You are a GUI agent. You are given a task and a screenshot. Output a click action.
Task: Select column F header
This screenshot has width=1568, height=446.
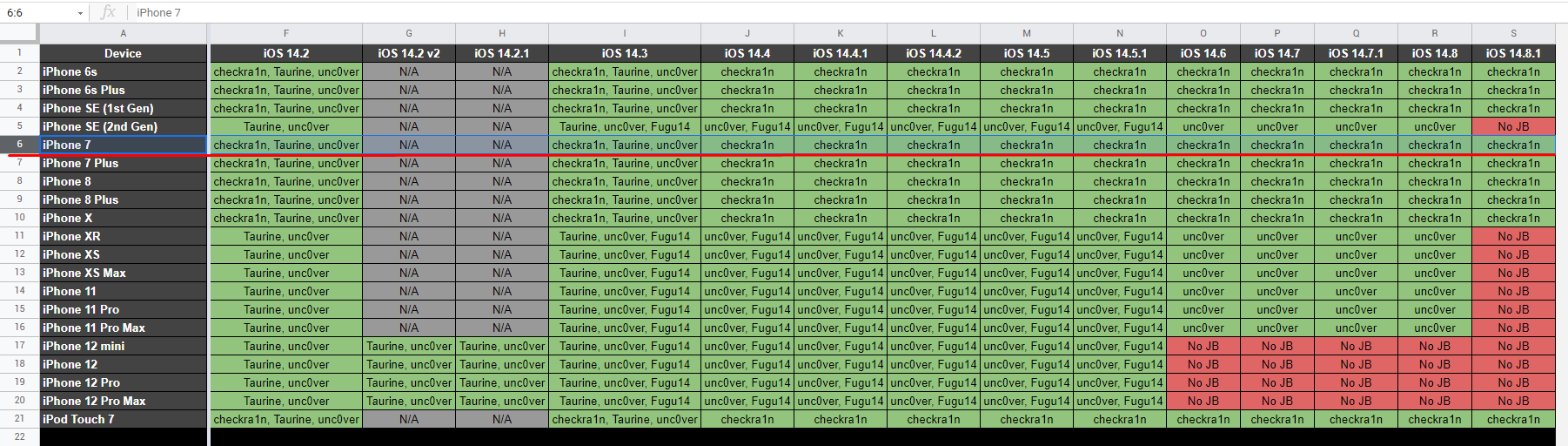286,33
